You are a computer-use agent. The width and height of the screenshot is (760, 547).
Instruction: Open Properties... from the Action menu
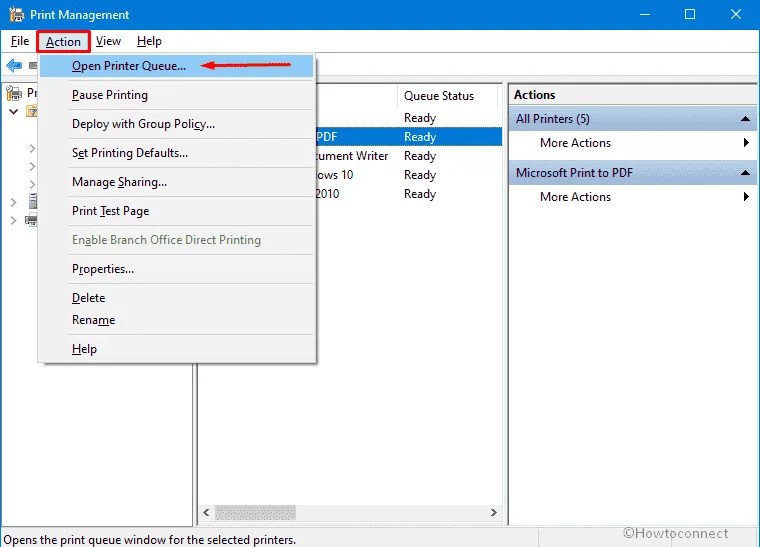177,269
